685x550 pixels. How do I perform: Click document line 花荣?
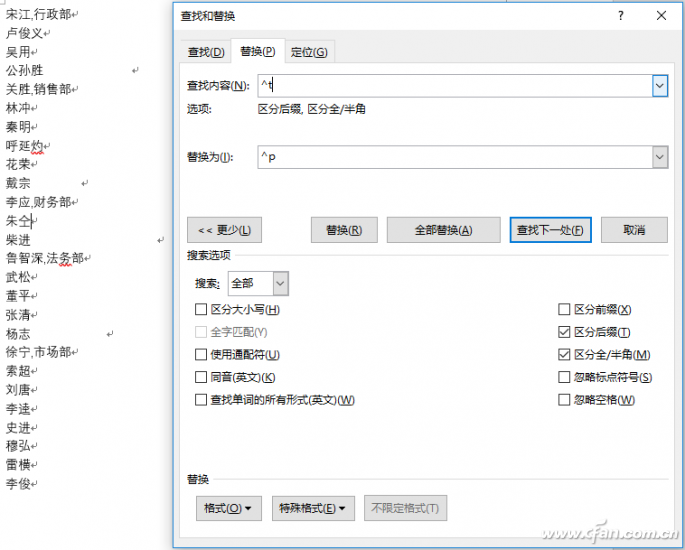pos(18,165)
